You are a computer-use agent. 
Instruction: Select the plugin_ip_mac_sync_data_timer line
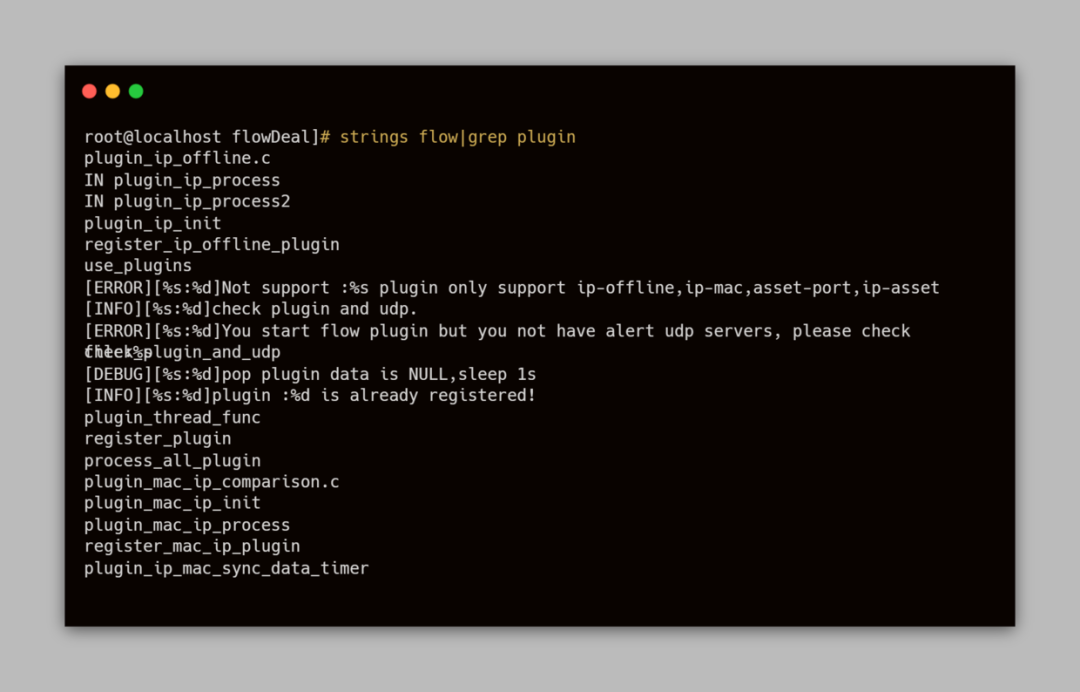(226, 568)
